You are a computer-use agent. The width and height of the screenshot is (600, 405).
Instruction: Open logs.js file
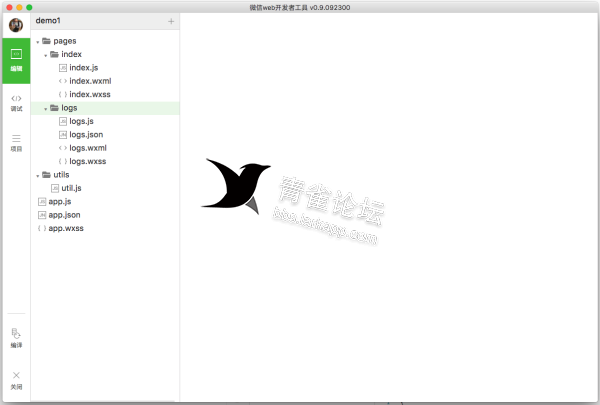click(81, 121)
